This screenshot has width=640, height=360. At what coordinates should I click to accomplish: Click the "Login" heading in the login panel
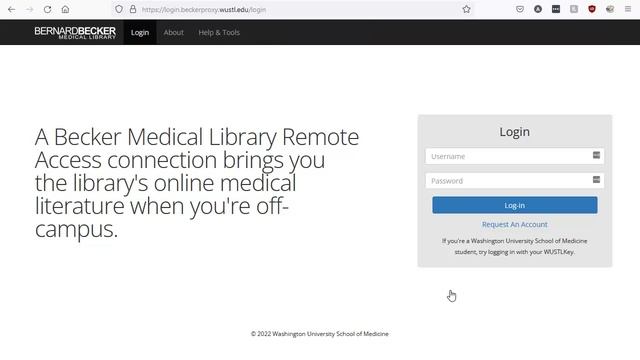tap(515, 132)
